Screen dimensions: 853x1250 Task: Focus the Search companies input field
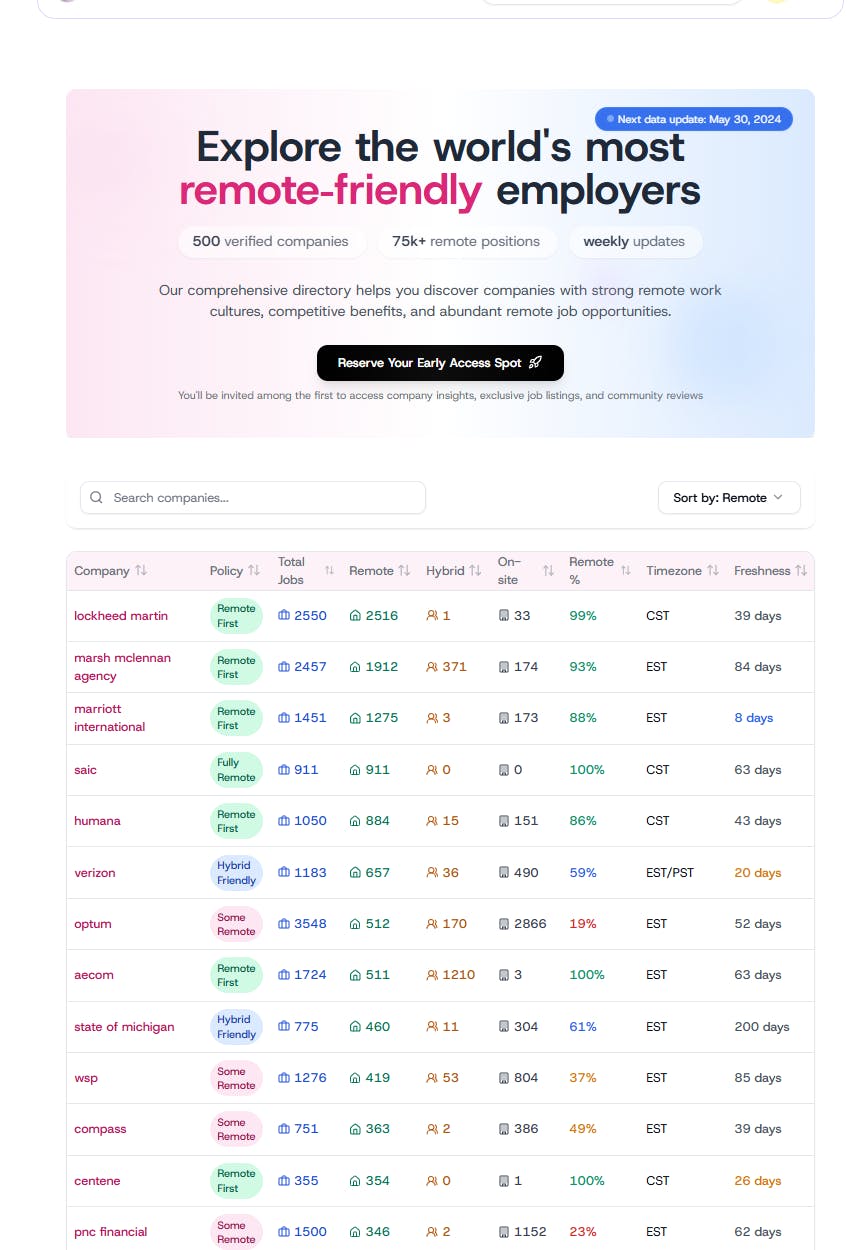253,498
